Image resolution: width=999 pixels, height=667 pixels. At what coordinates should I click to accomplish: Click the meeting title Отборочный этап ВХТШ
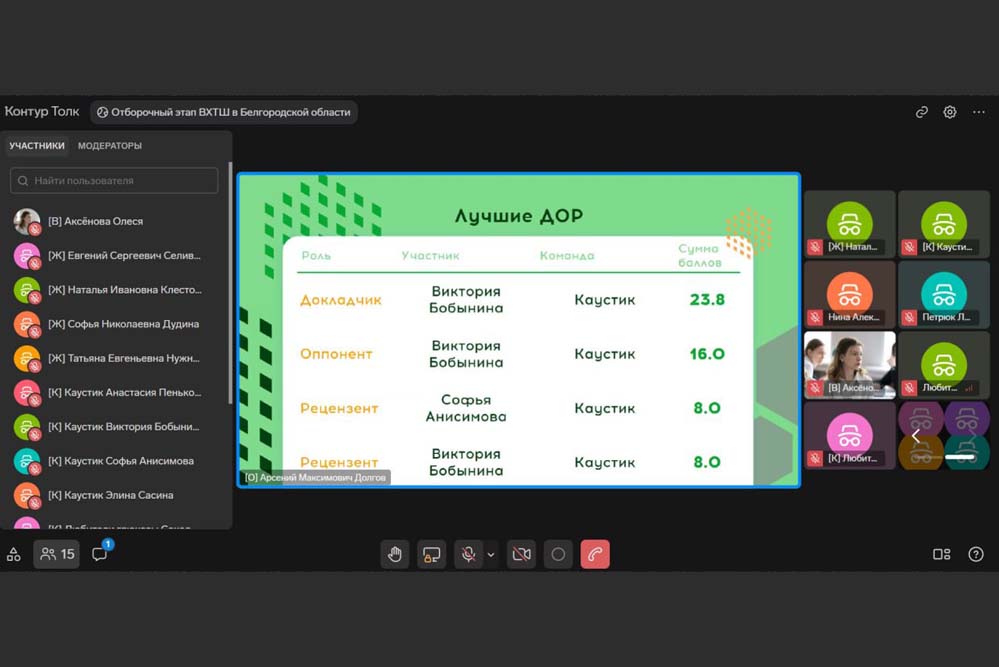click(224, 112)
